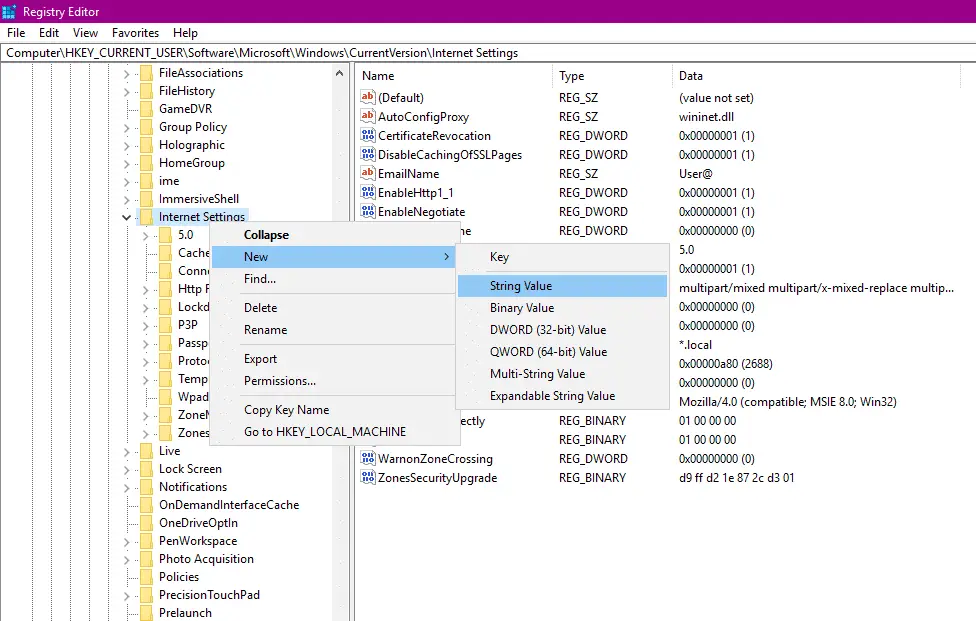Click the WarnonZoneCrossing DWORD icon

click(x=368, y=459)
